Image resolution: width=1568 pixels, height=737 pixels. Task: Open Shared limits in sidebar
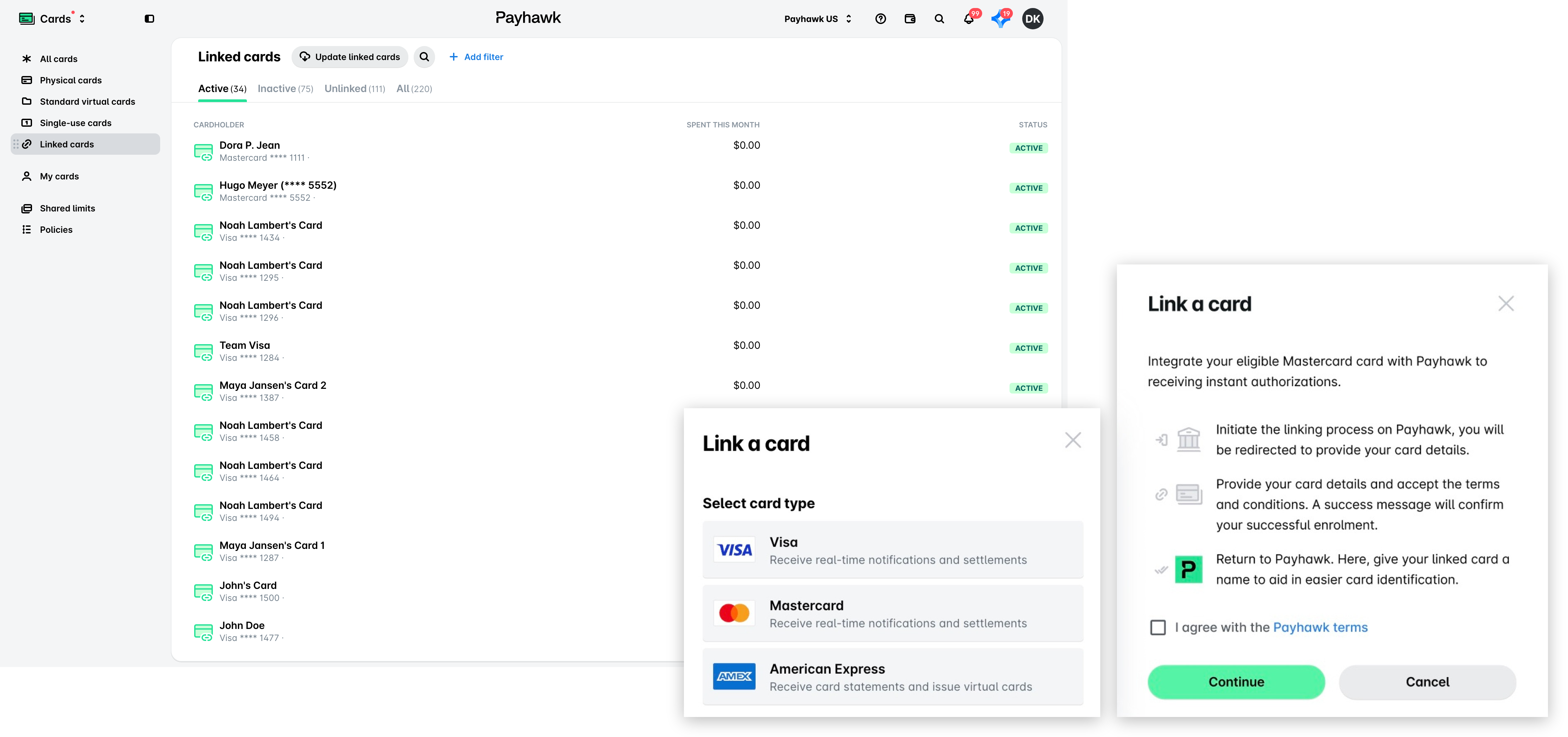pos(85,208)
